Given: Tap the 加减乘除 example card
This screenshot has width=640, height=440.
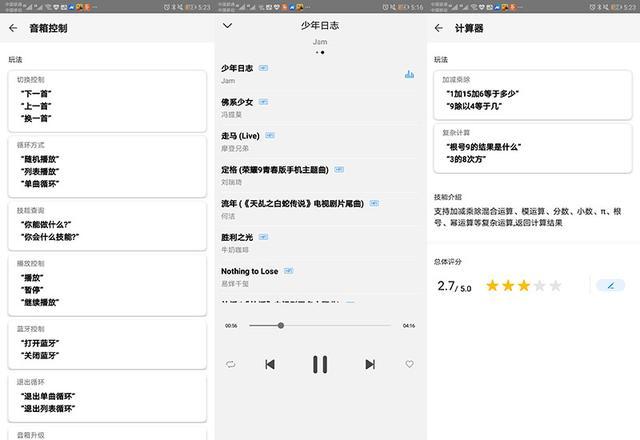Looking at the screenshot, I should tap(533, 95).
